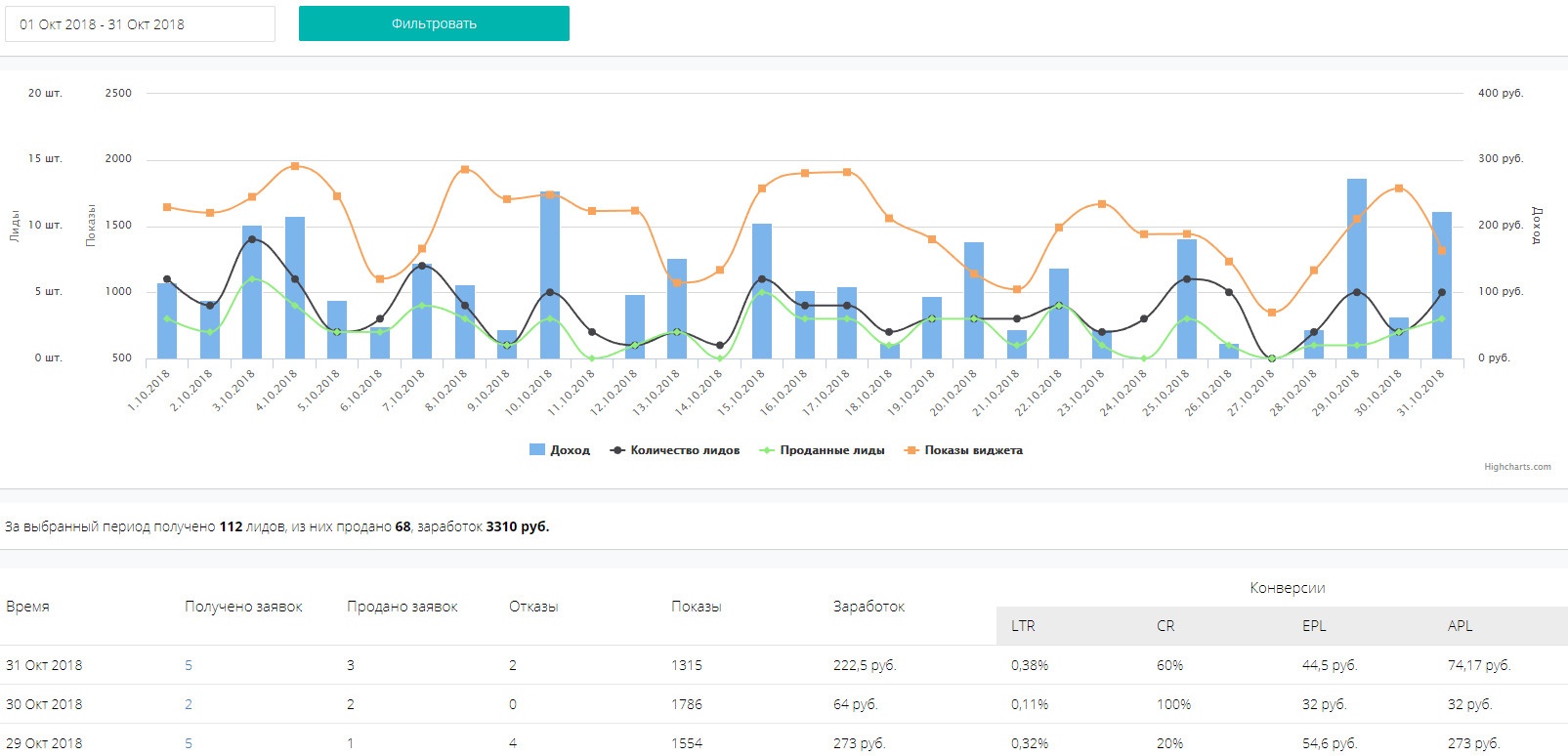Screen dimensions: 1568x756
Task: Click the black Количество лидов legend marker
Action: pos(617,450)
